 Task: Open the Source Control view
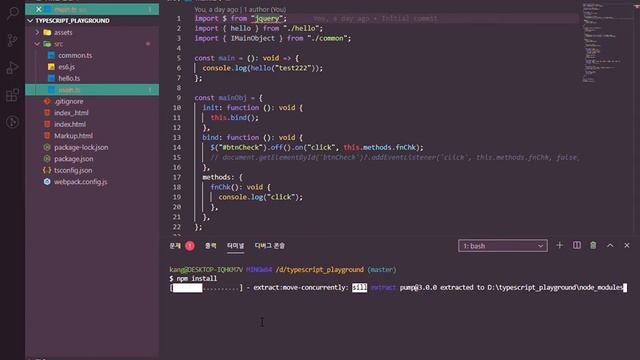coord(13,40)
